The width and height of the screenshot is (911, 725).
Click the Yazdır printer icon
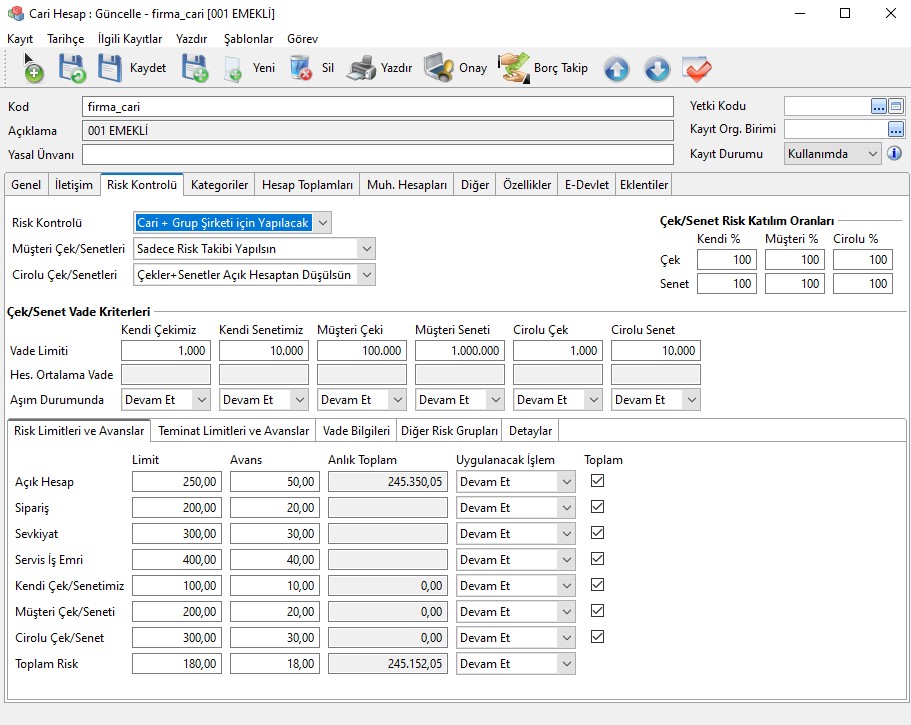[x=361, y=68]
